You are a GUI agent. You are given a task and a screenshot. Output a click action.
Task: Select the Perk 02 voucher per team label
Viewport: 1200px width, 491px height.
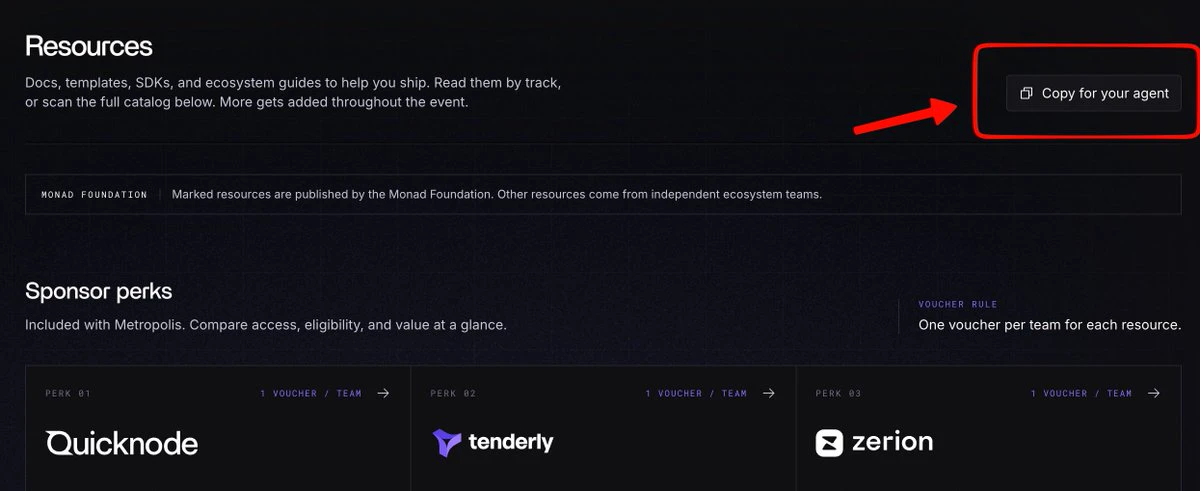(696, 393)
